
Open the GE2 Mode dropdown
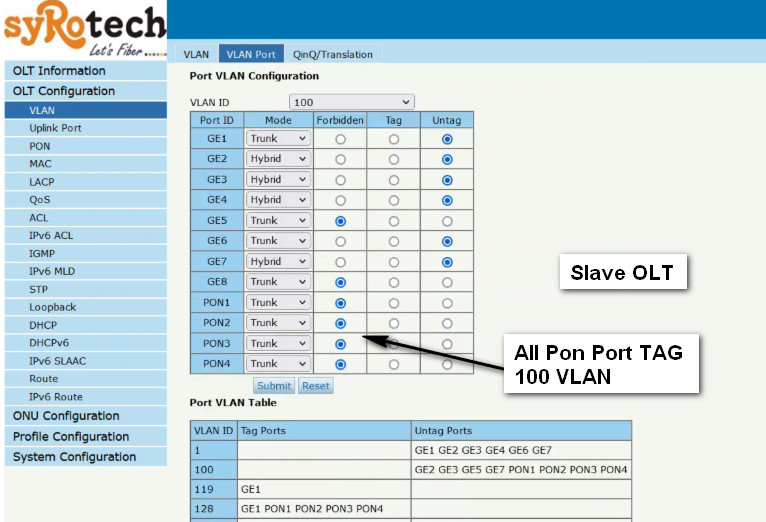pos(278,159)
